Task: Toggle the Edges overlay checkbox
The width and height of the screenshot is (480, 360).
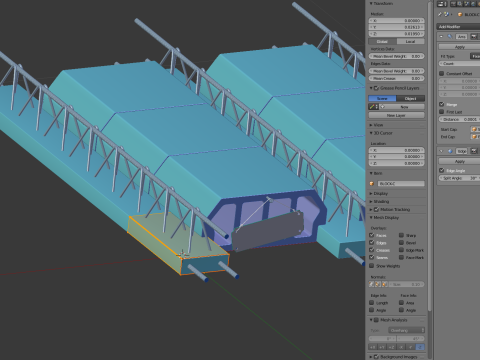Action: tap(372, 242)
